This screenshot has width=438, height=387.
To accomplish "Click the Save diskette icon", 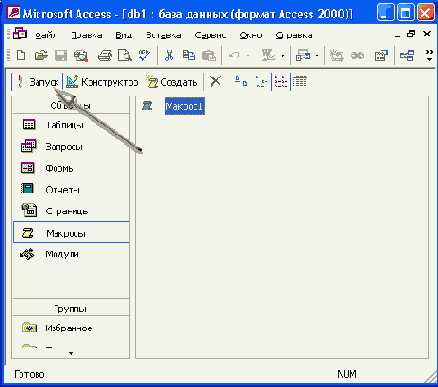I will [61, 56].
